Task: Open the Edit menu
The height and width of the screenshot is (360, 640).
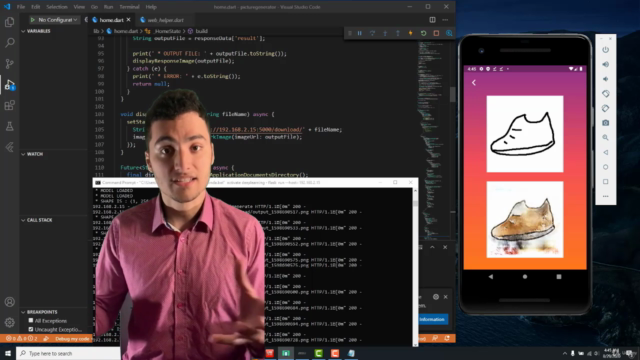Action: click(x=36, y=7)
